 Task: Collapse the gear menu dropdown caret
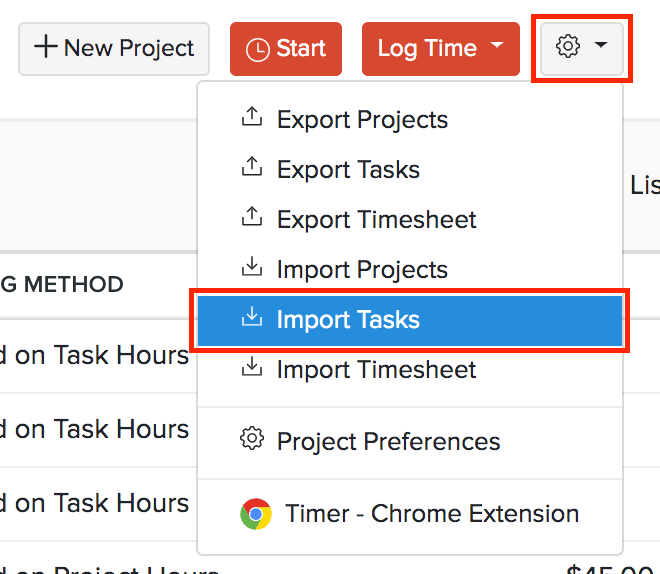tap(600, 47)
